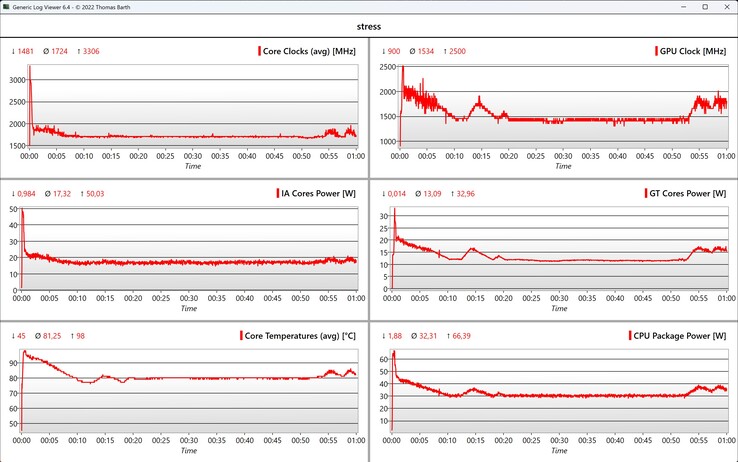738x462 pixels.
Task: Click the red Core Clocks legend marker
Action: (x=259, y=51)
